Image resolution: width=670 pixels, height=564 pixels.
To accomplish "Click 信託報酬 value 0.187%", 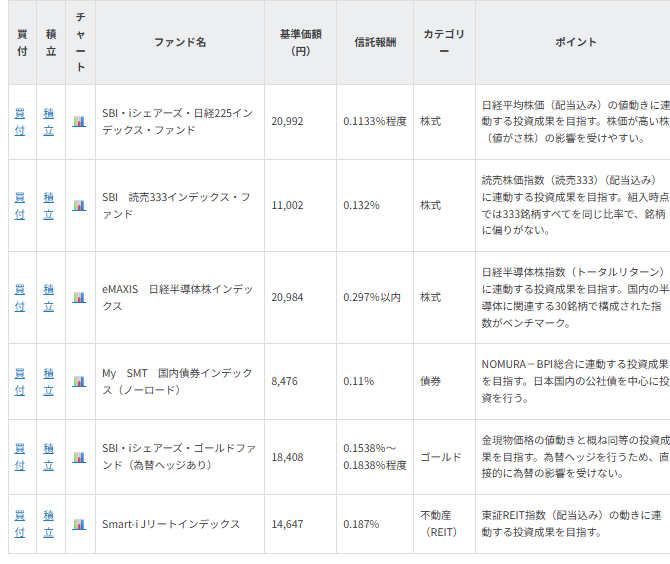I will (x=361, y=524).
